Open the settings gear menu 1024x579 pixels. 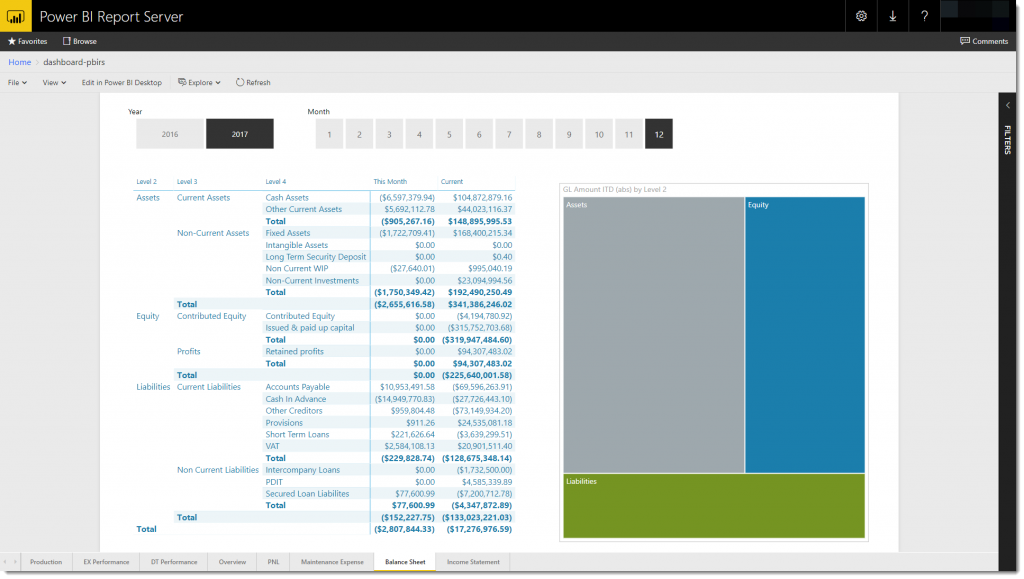[861, 17]
